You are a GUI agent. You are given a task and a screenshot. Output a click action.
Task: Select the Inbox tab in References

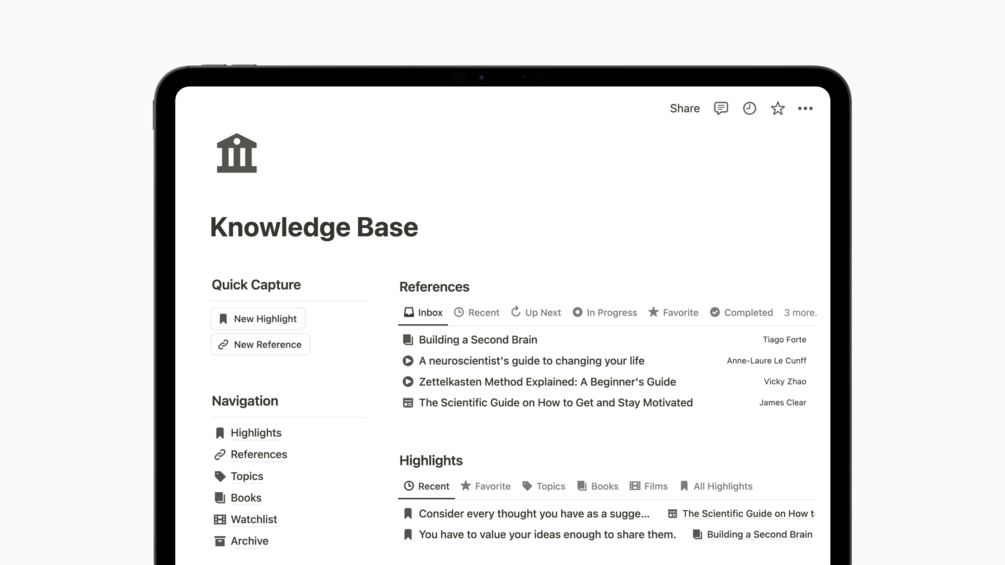pyautogui.click(x=423, y=313)
